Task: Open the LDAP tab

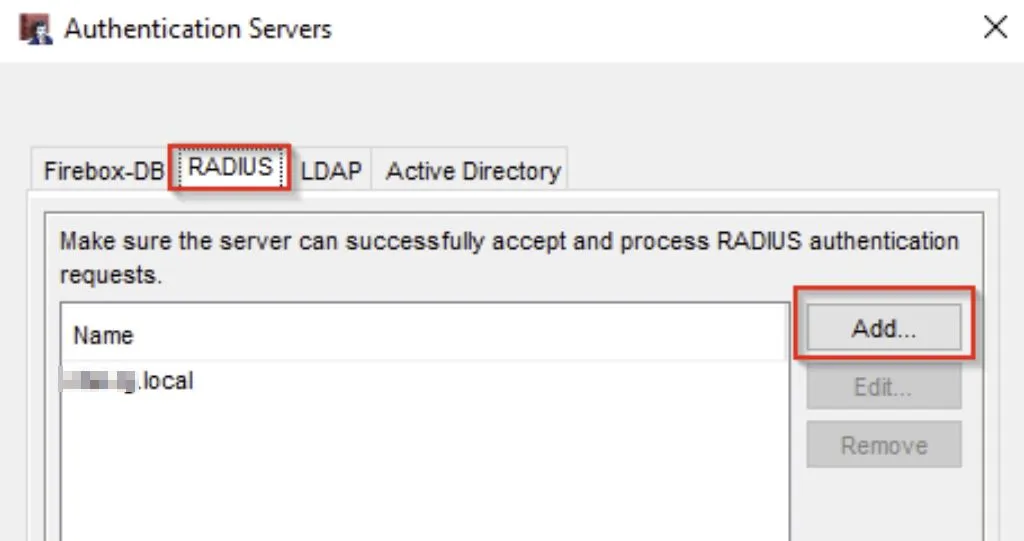Action: coord(331,171)
